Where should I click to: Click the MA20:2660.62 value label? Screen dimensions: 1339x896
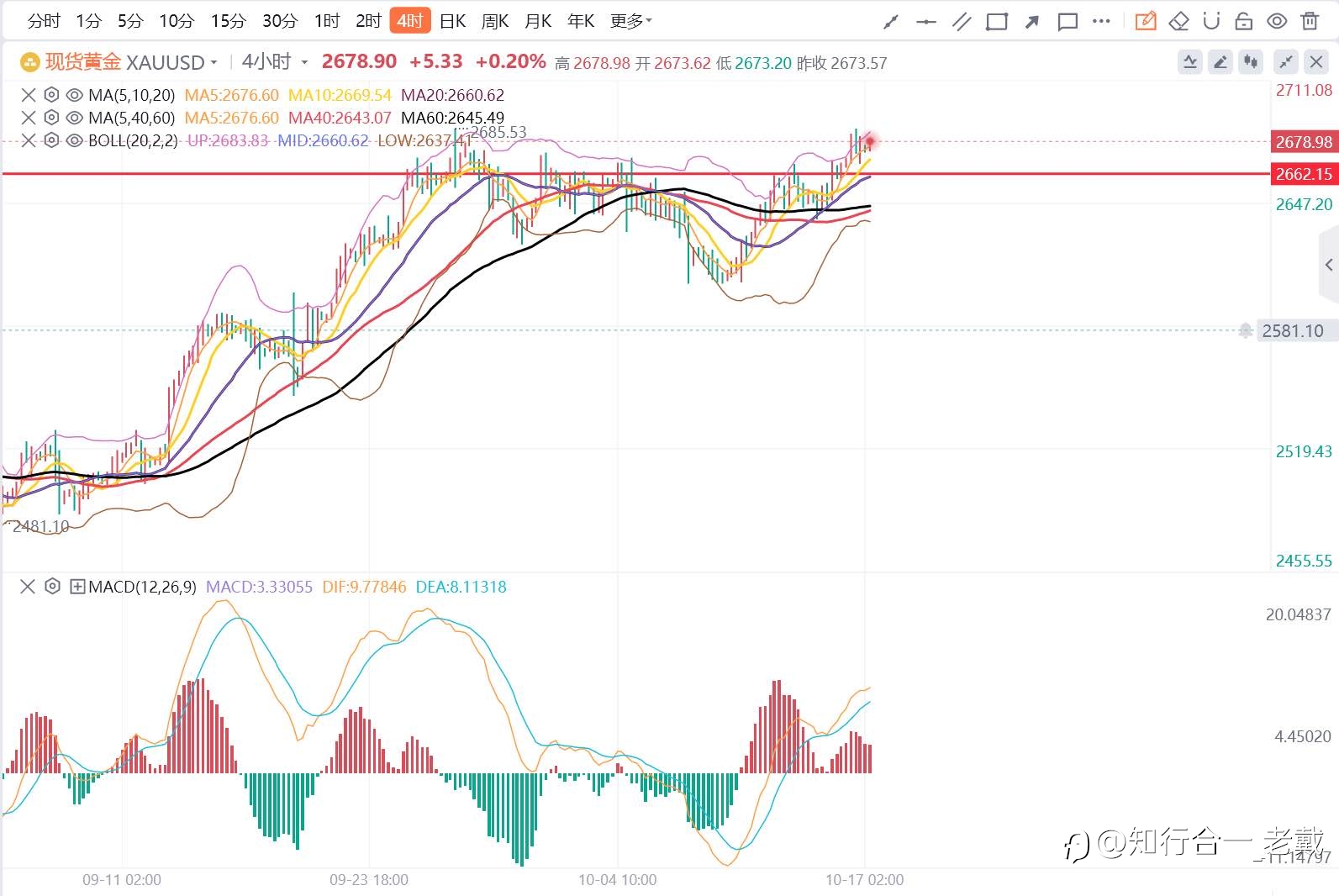(x=452, y=95)
